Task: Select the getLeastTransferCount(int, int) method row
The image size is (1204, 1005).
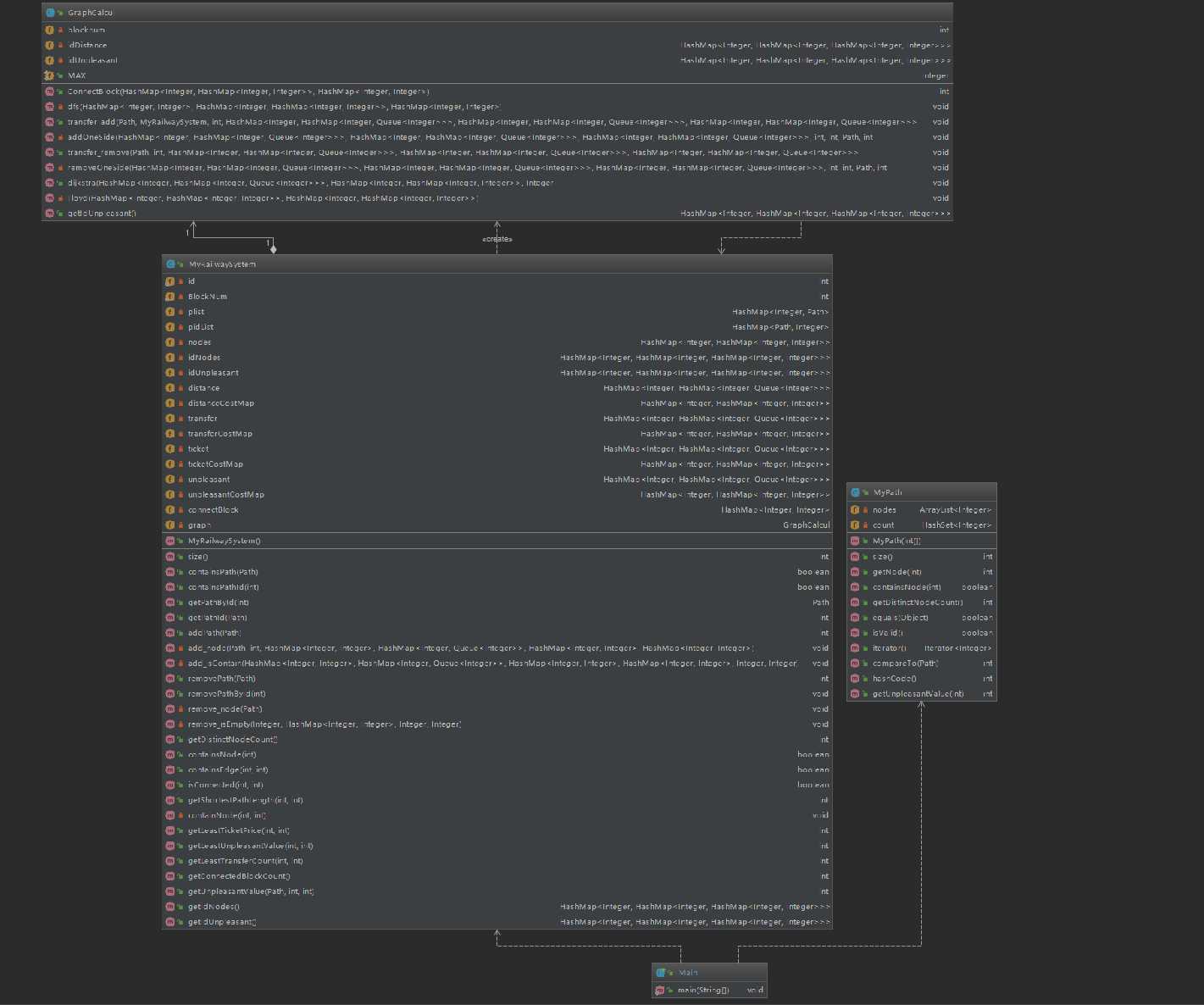Action: coord(497,861)
